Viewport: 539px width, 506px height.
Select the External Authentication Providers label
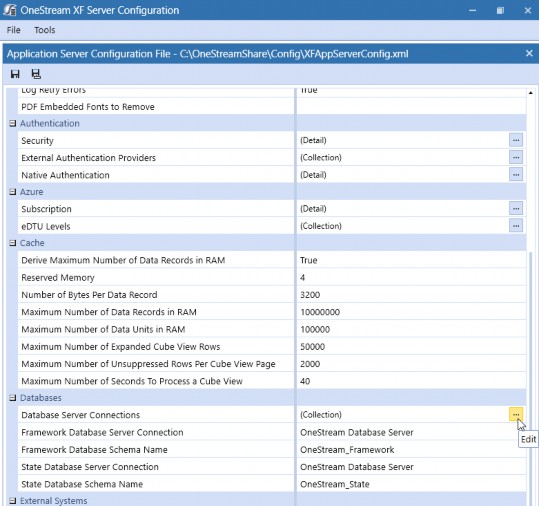point(88,158)
